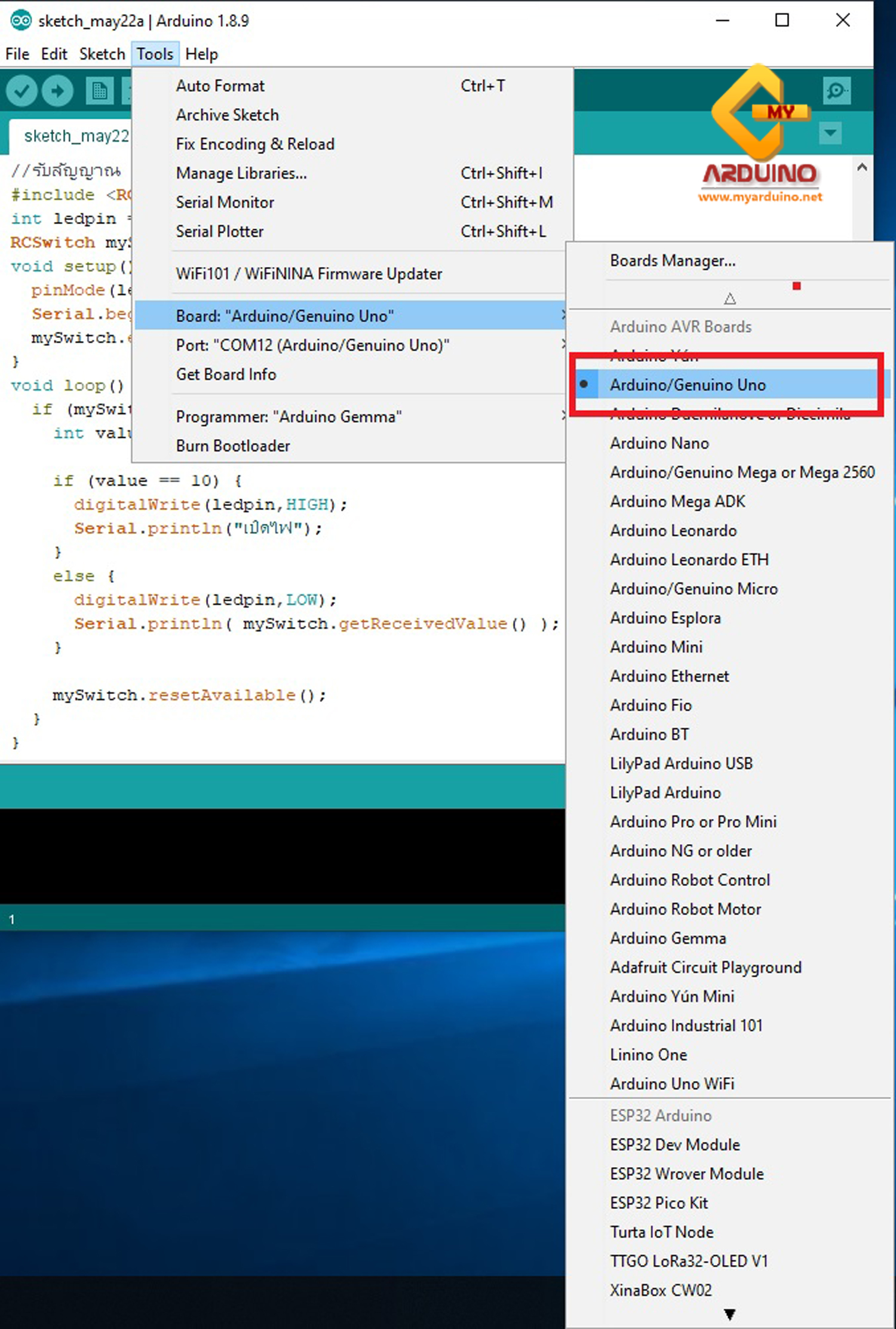This screenshot has width=896, height=1329.
Task: Choose ESP32 Dev Module board
Action: 674,1144
